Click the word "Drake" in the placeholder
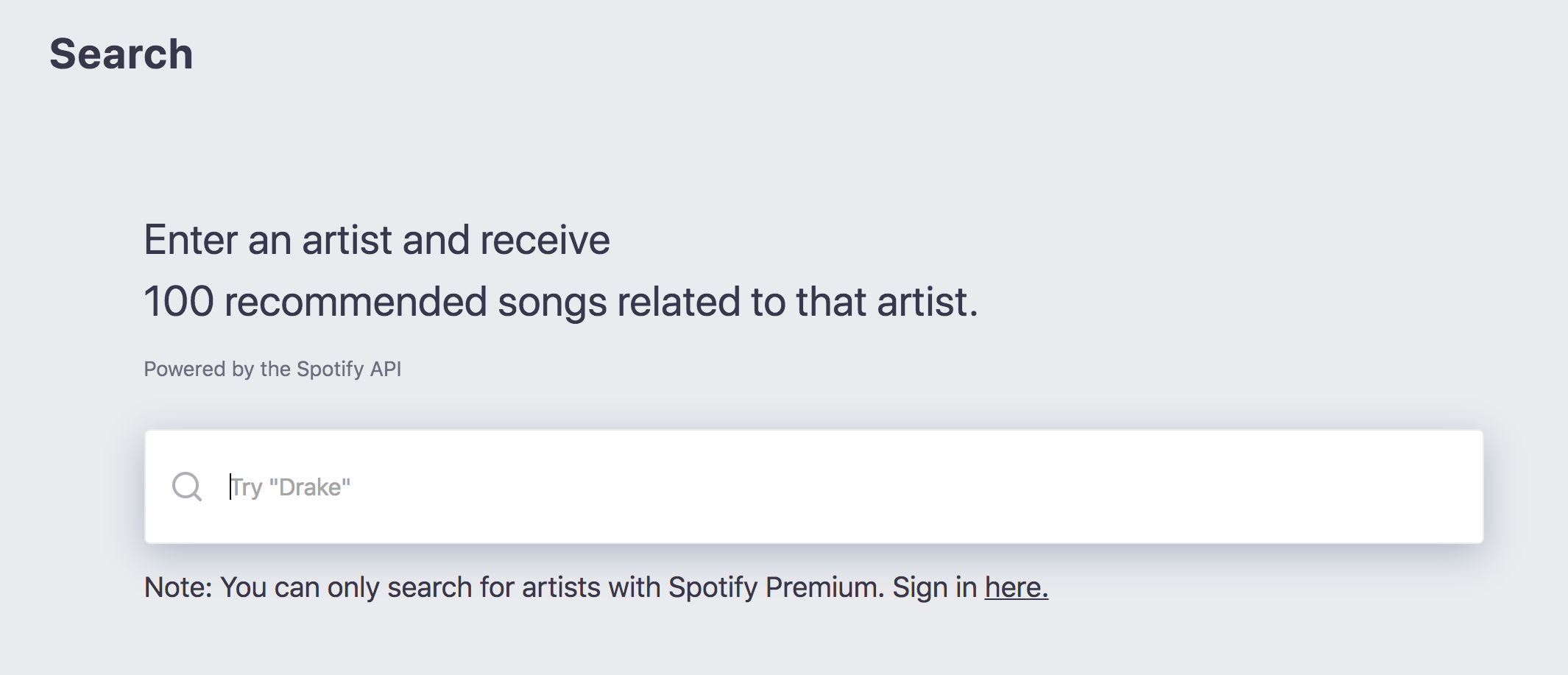The image size is (1568, 675). [x=310, y=487]
